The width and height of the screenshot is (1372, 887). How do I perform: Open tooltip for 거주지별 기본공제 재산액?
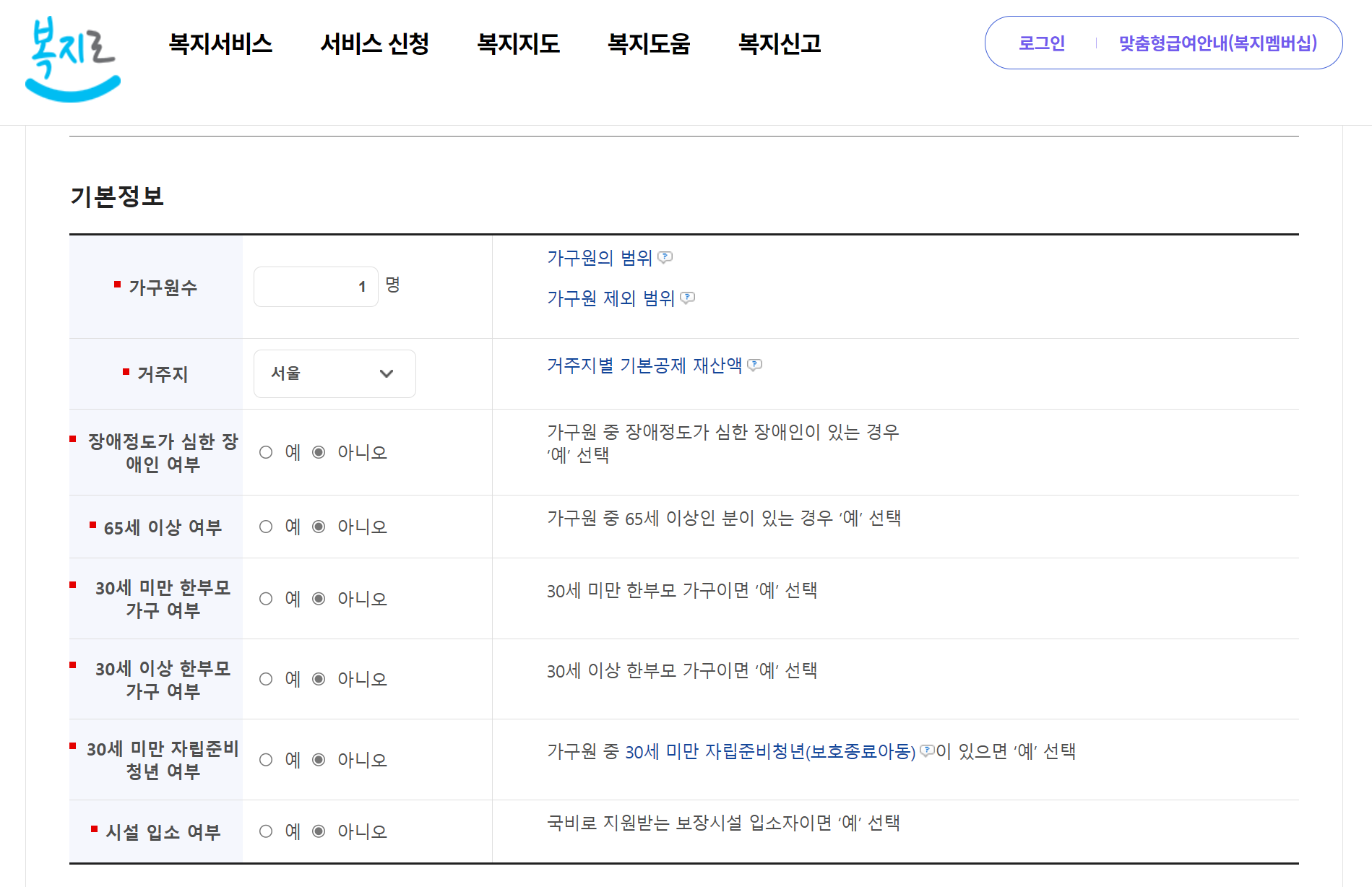pos(756,365)
